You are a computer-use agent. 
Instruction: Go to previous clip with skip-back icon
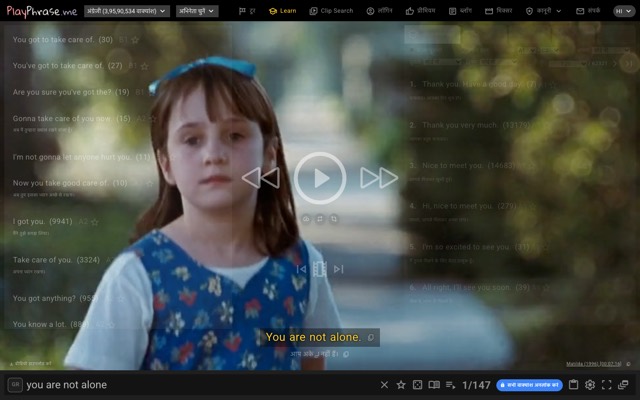tap(301, 269)
